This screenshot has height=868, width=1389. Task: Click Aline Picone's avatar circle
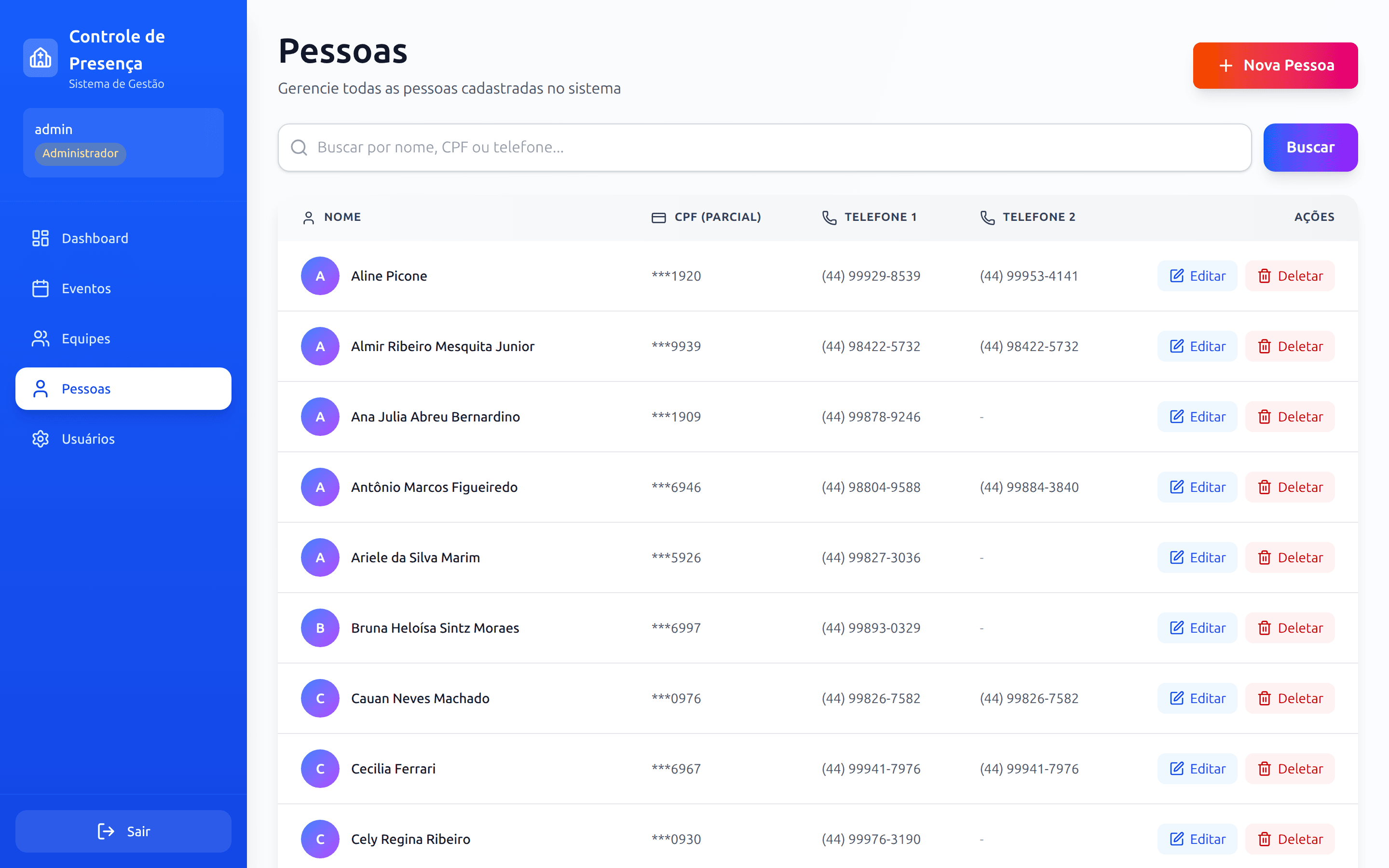point(320,276)
